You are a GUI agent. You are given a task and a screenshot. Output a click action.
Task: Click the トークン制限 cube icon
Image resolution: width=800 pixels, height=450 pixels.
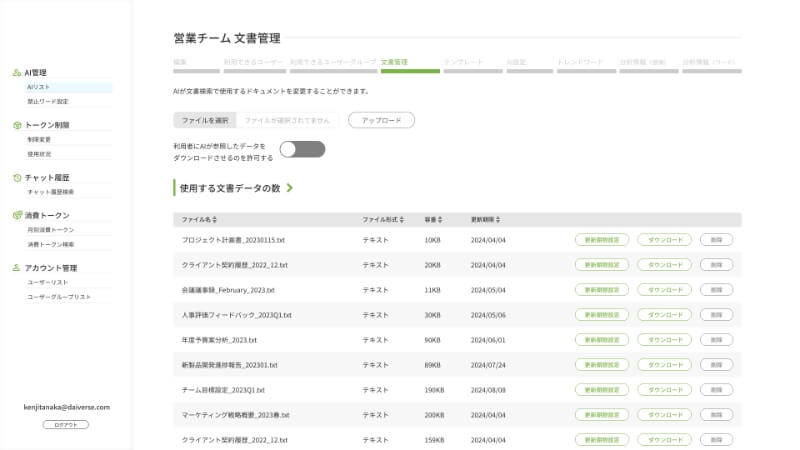[x=17, y=125]
